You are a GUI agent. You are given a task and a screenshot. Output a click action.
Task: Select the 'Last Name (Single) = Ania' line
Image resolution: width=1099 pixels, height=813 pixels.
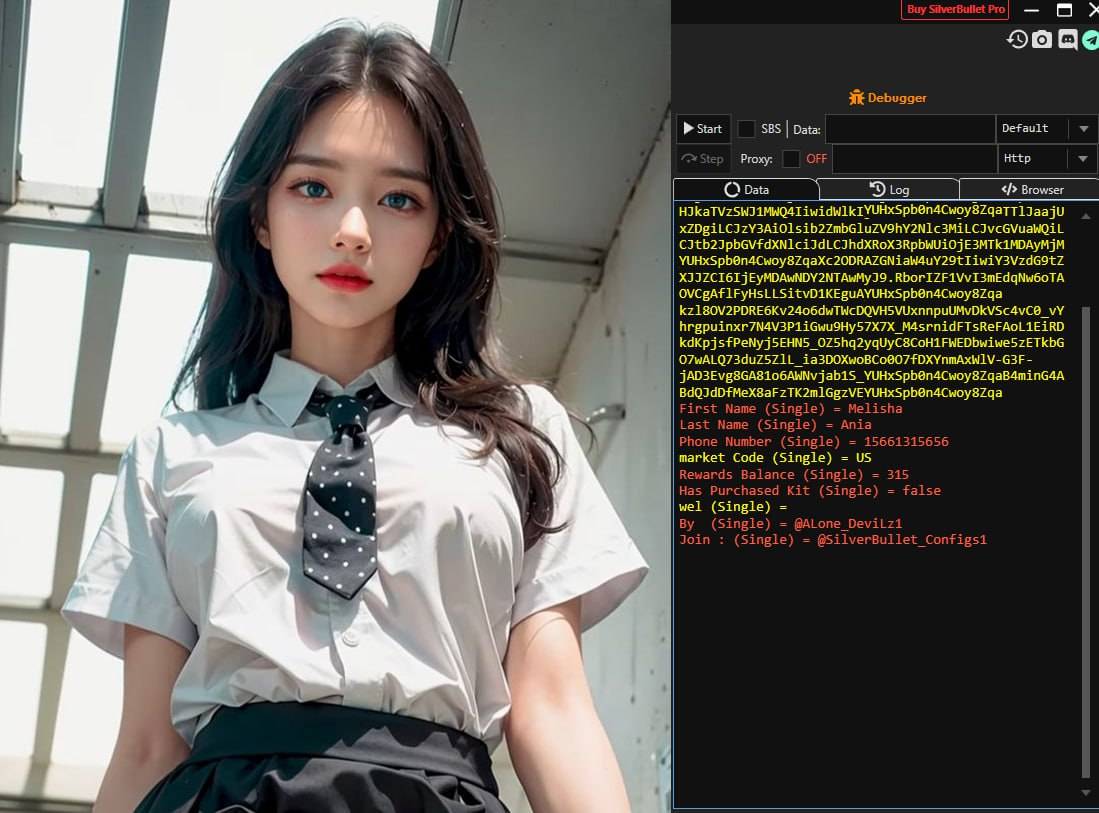click(775, 425)
